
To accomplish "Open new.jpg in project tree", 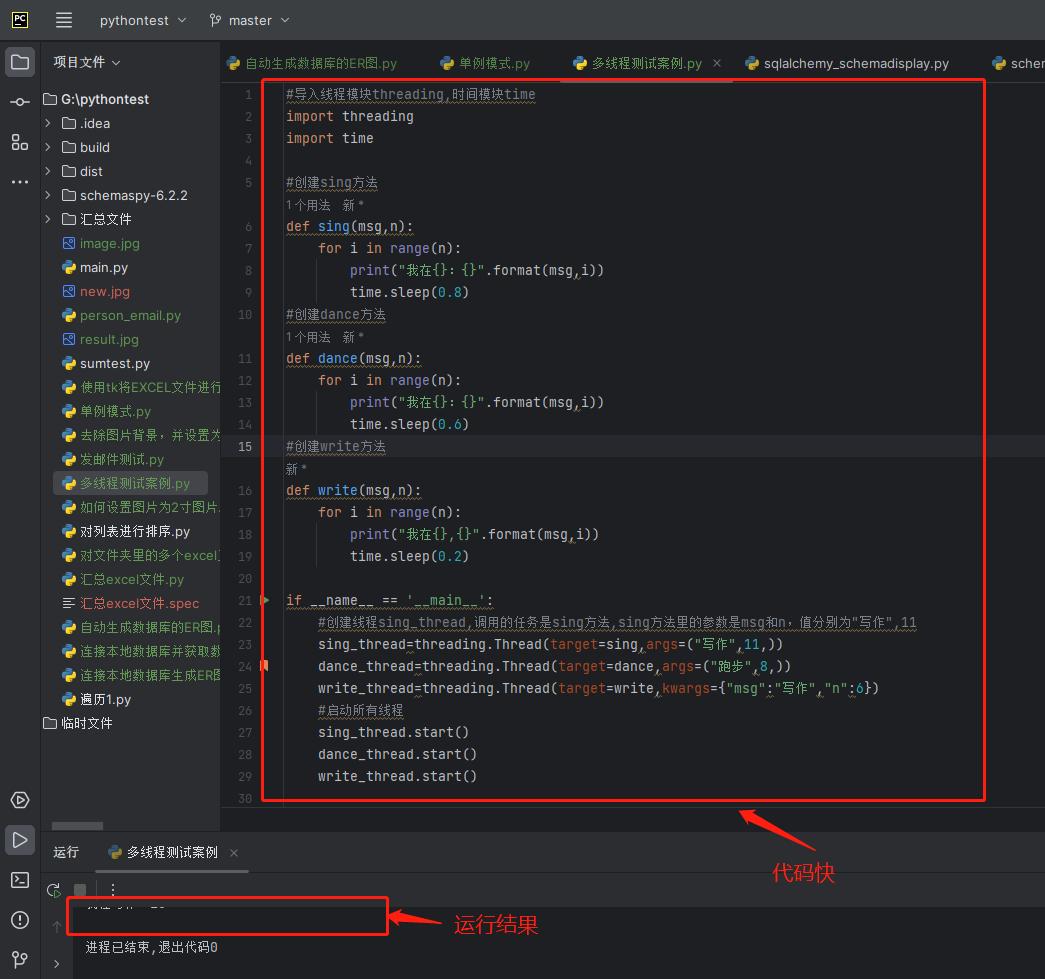I will pos(96,291).
